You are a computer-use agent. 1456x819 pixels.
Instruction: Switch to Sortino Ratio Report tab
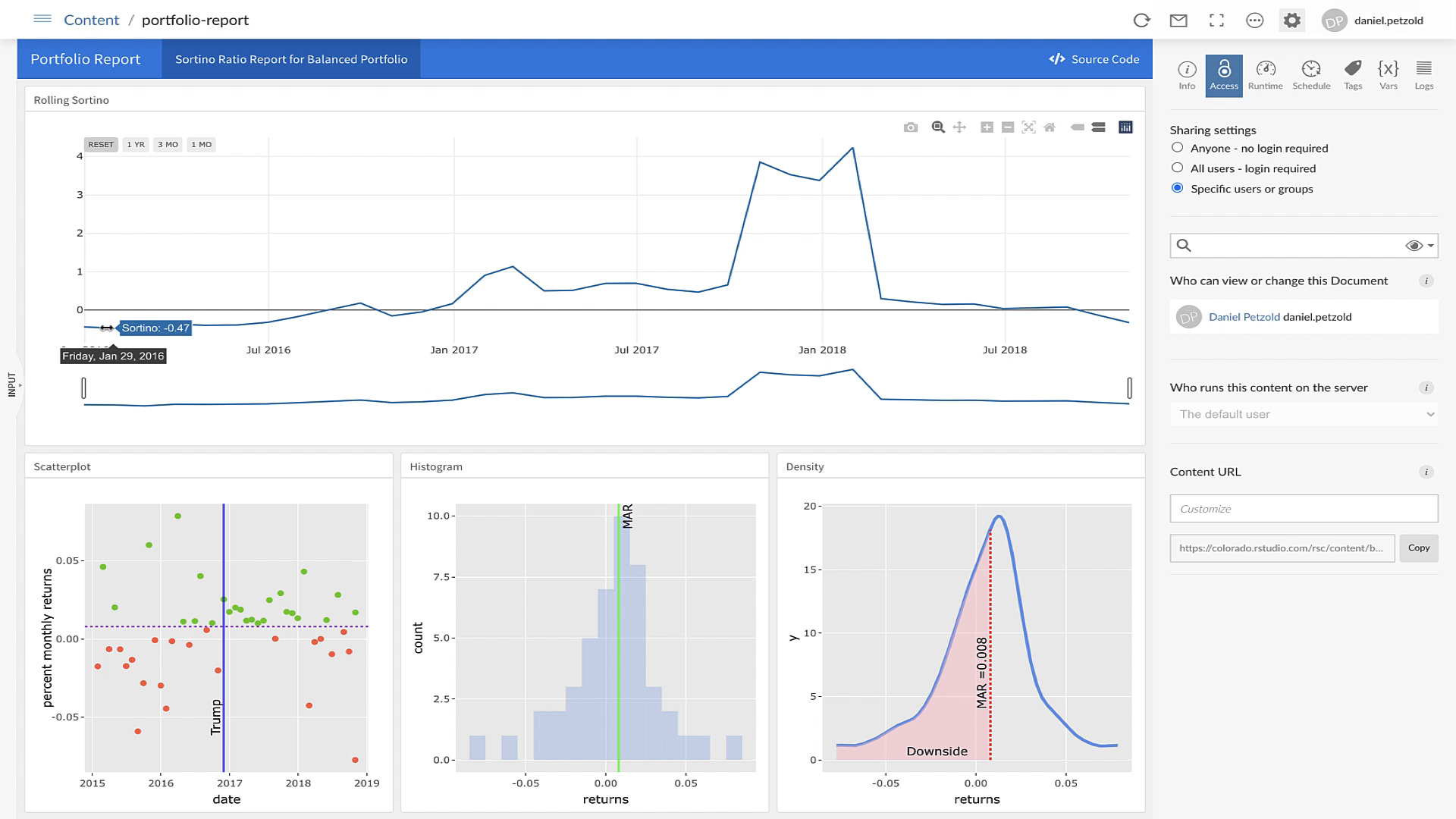[x=291, y=59]
